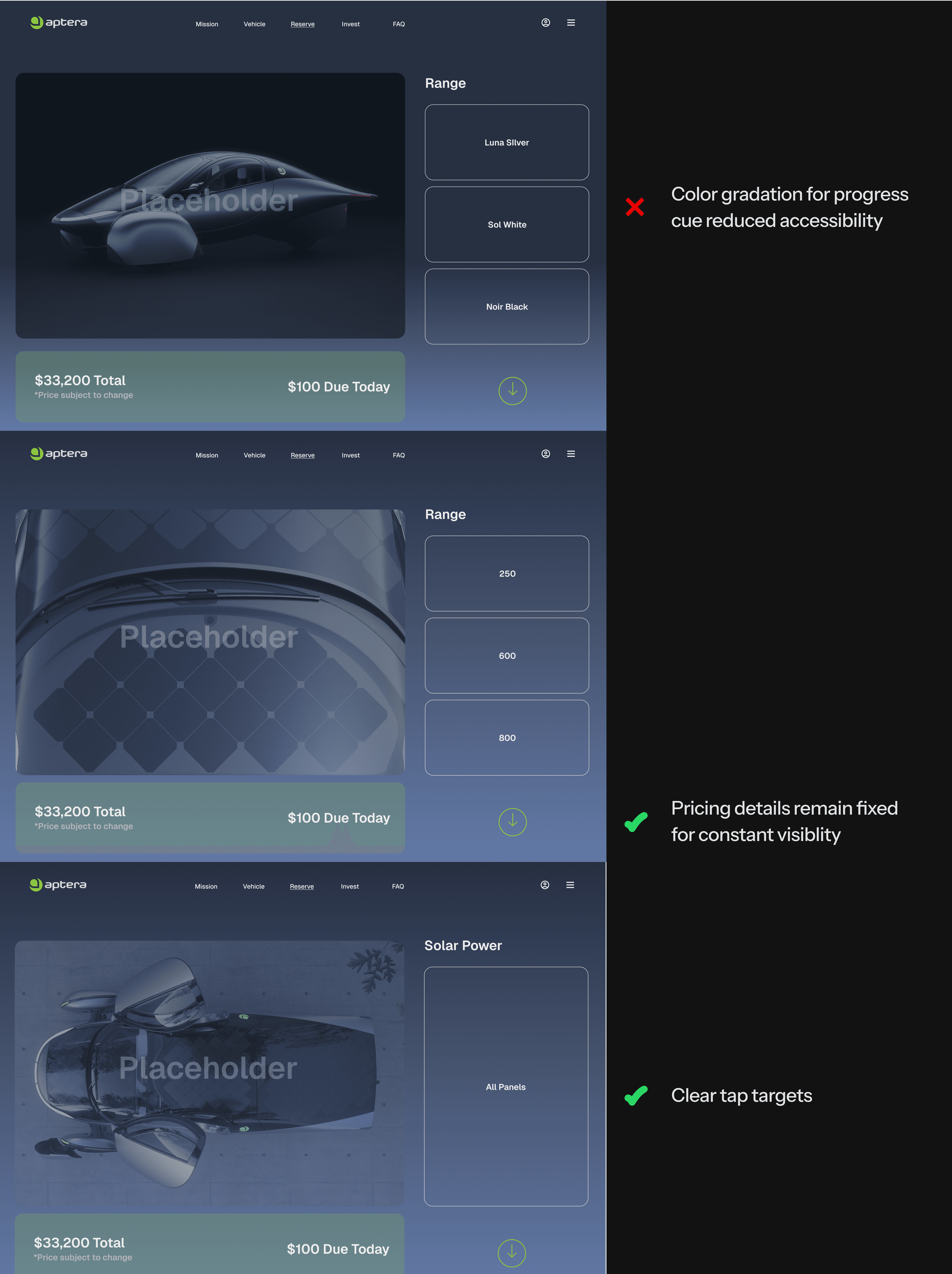
Task: Choose the Noir Black color option
Action: pyautogui.click(x=507, y=306)
